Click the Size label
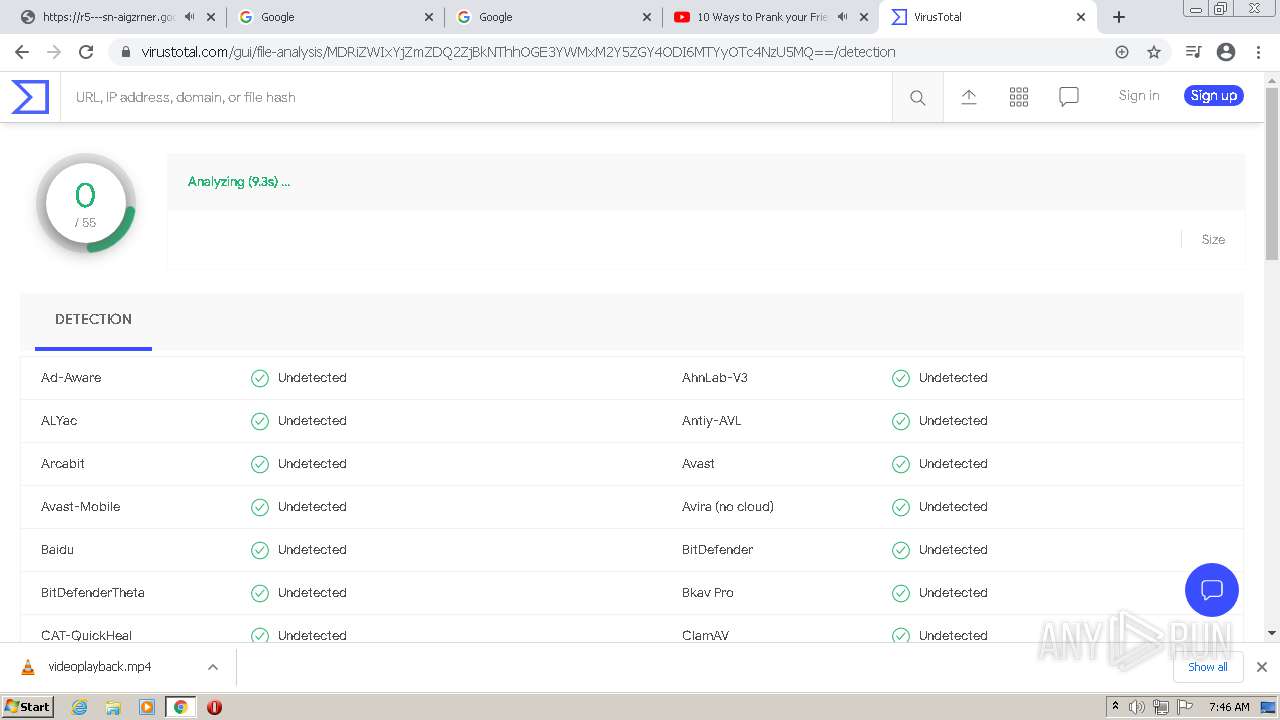 [x=1213, y=240]
